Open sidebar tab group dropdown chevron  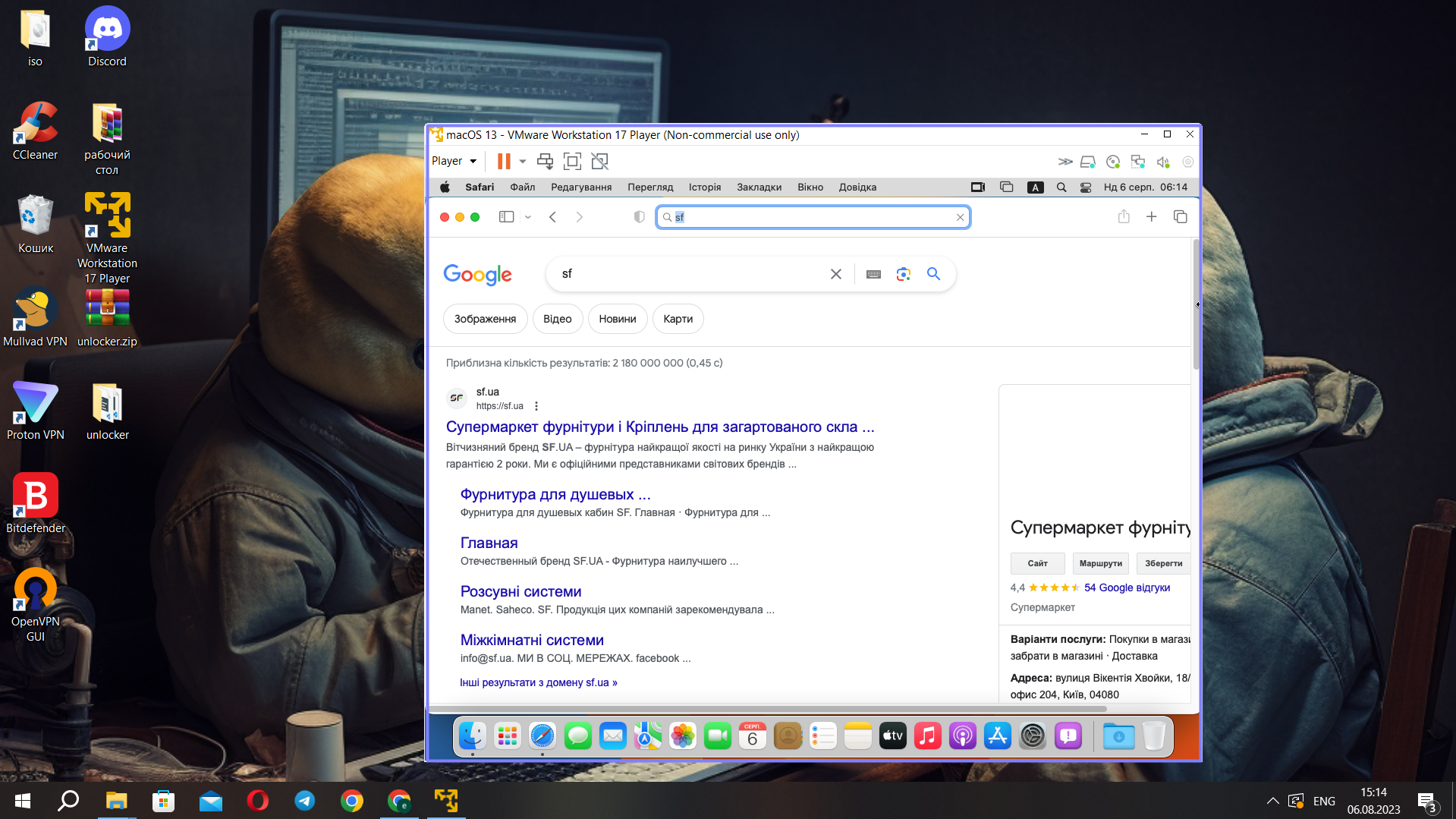point(528,217)
